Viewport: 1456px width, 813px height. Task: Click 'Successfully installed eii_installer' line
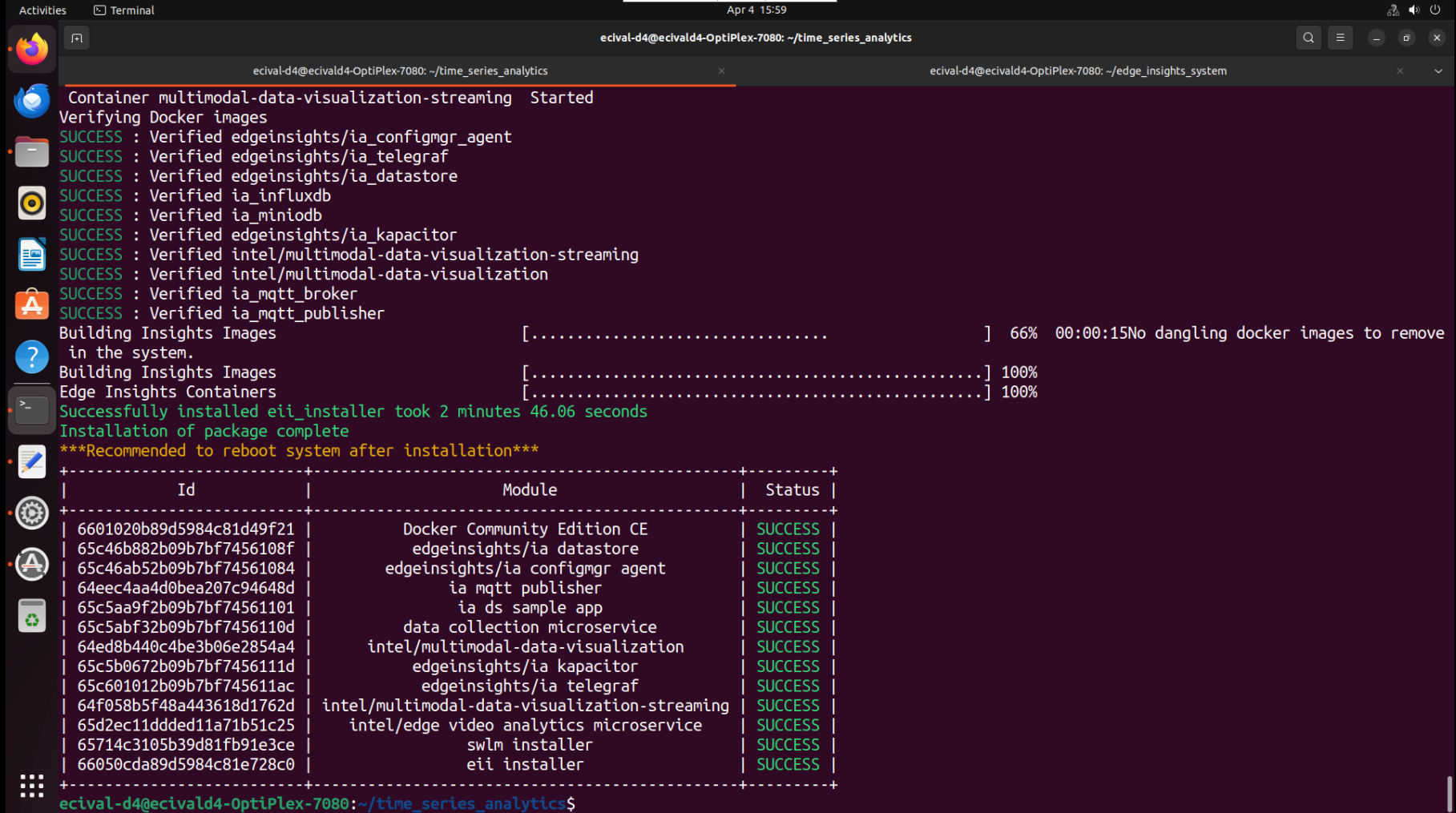point(353,412)
